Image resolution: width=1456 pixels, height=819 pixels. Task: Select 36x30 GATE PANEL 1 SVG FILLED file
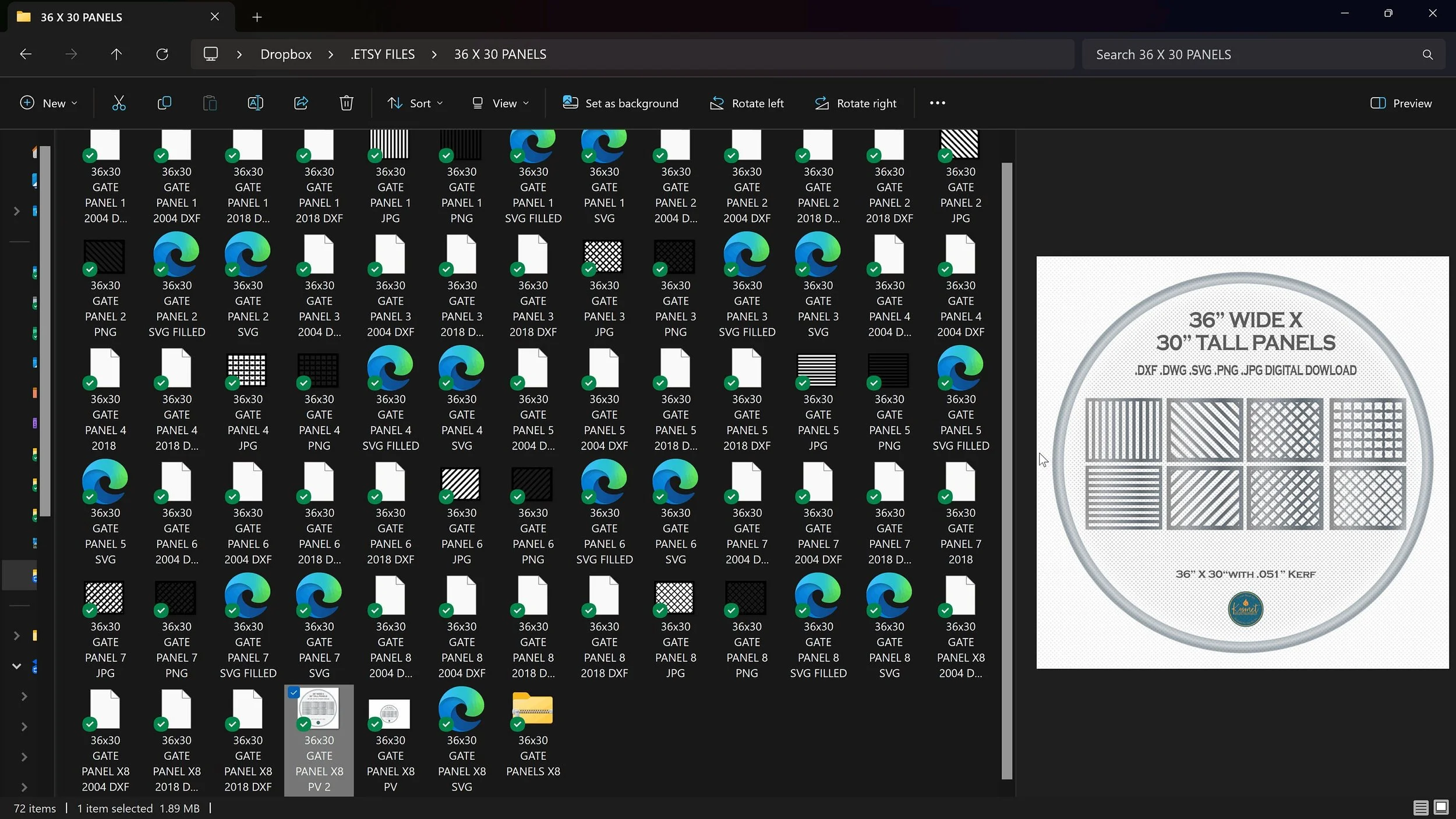point(533,178)
